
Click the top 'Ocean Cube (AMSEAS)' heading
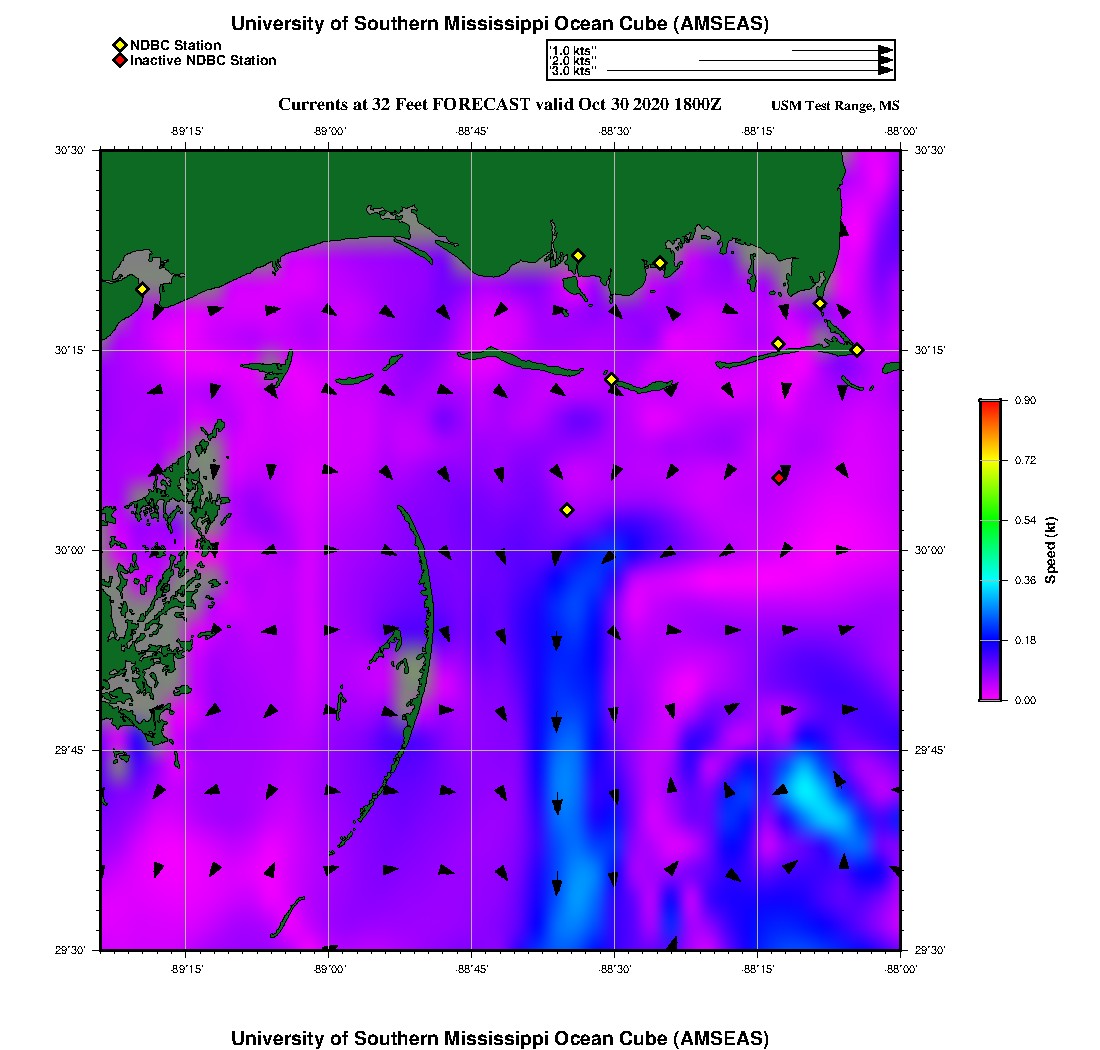tap(500, 24)
